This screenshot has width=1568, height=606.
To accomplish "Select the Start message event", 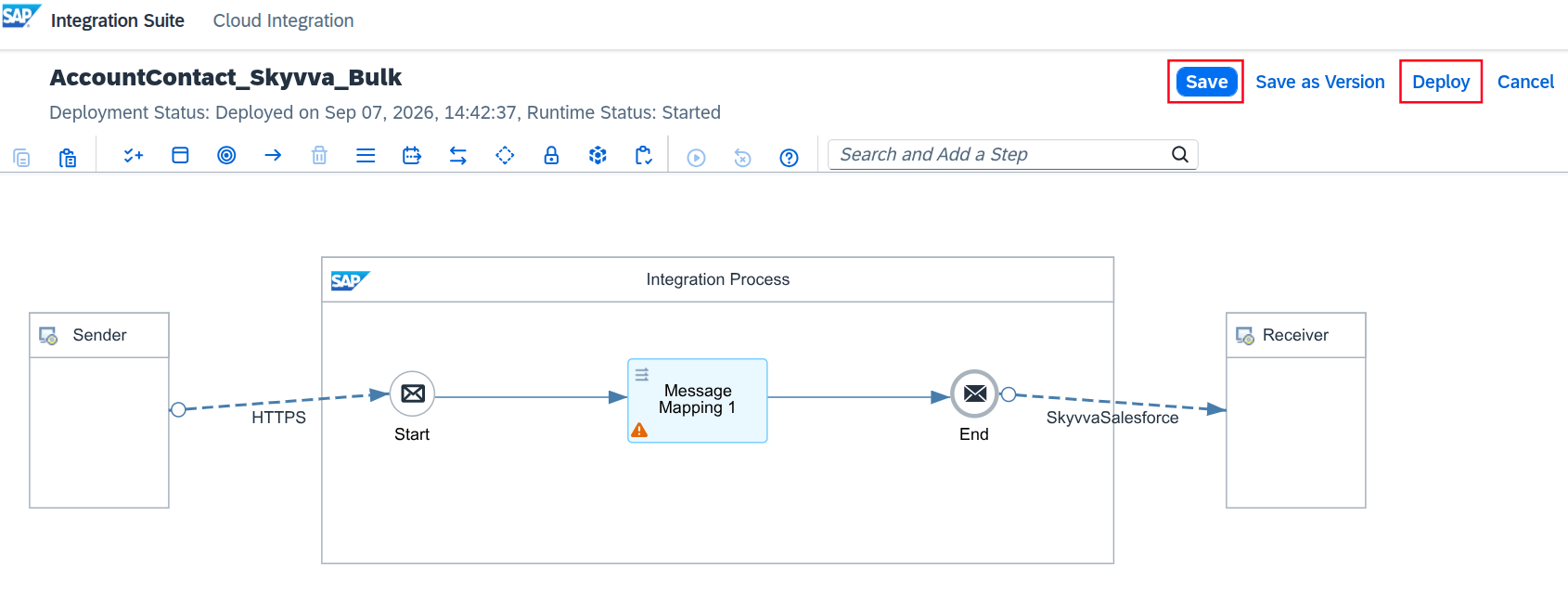I will [413, 393].
